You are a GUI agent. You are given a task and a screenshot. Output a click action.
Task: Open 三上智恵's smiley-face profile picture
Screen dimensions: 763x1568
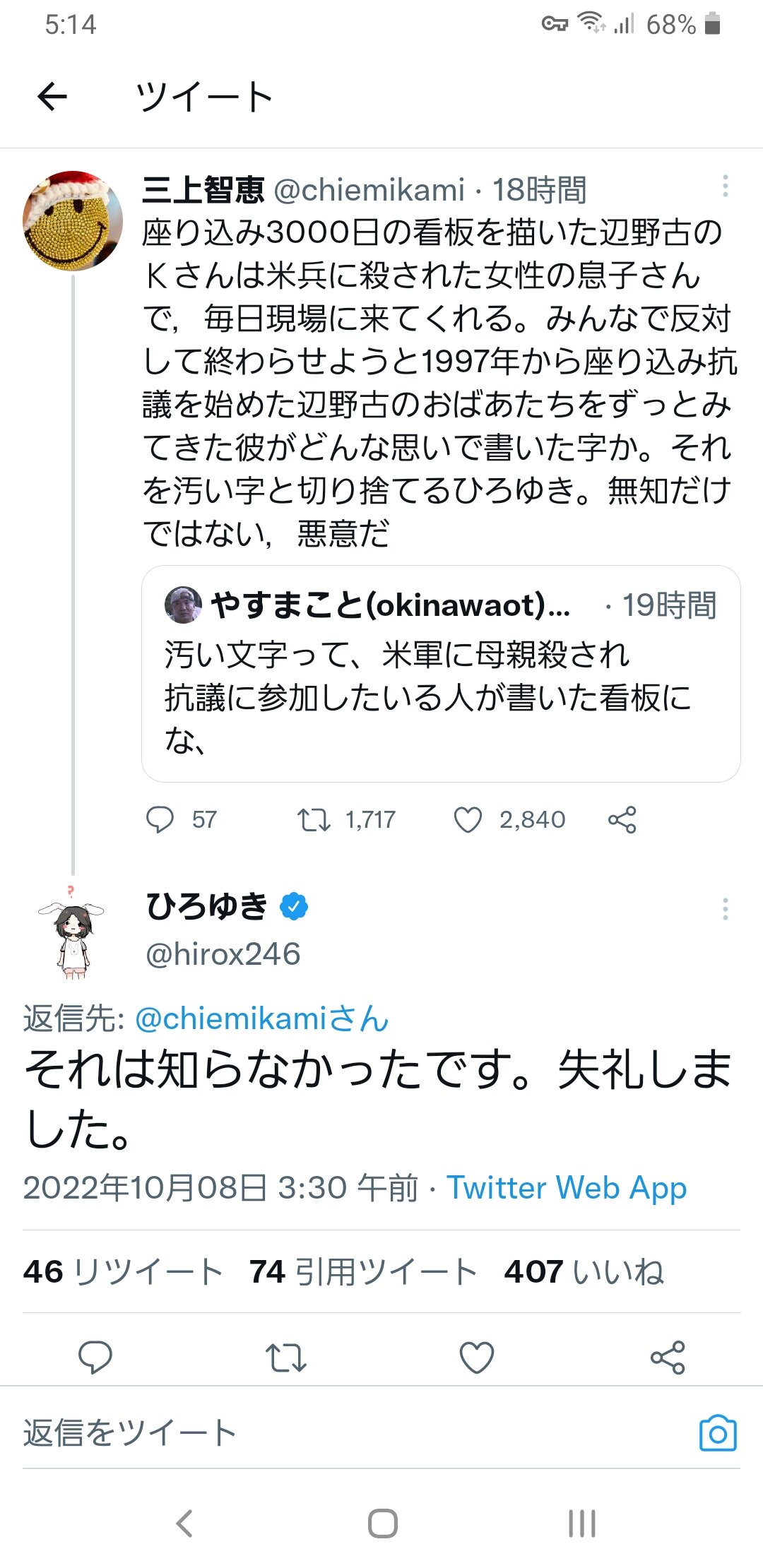tap(72, 220)
